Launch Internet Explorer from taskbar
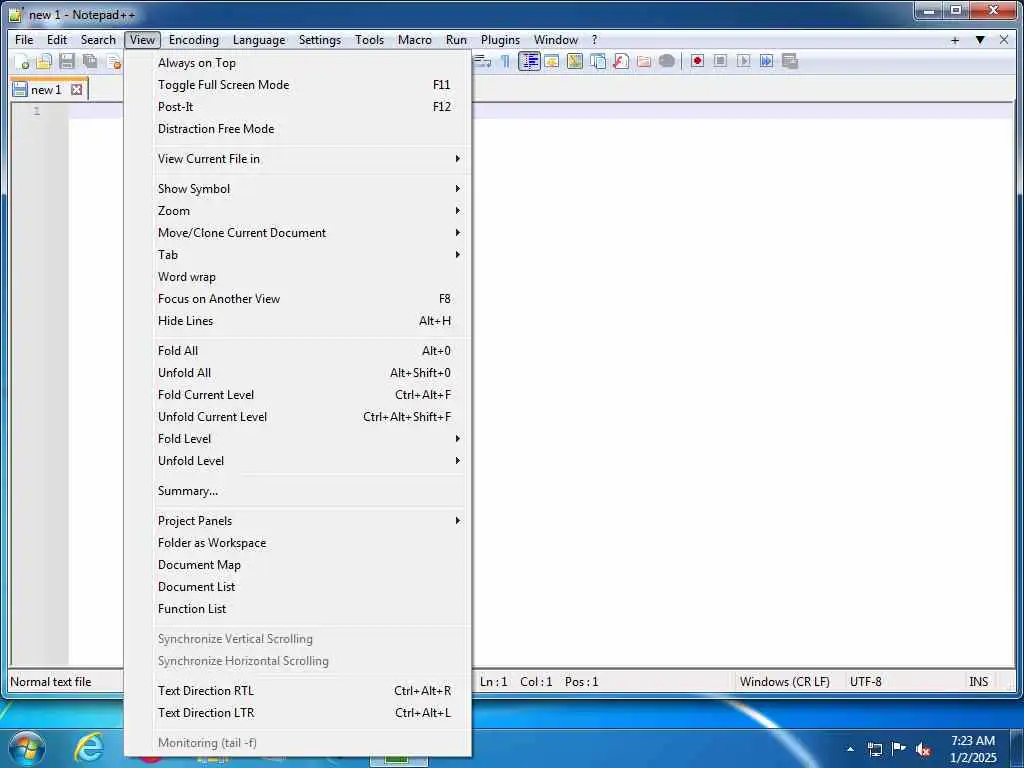 coord(89,747)
